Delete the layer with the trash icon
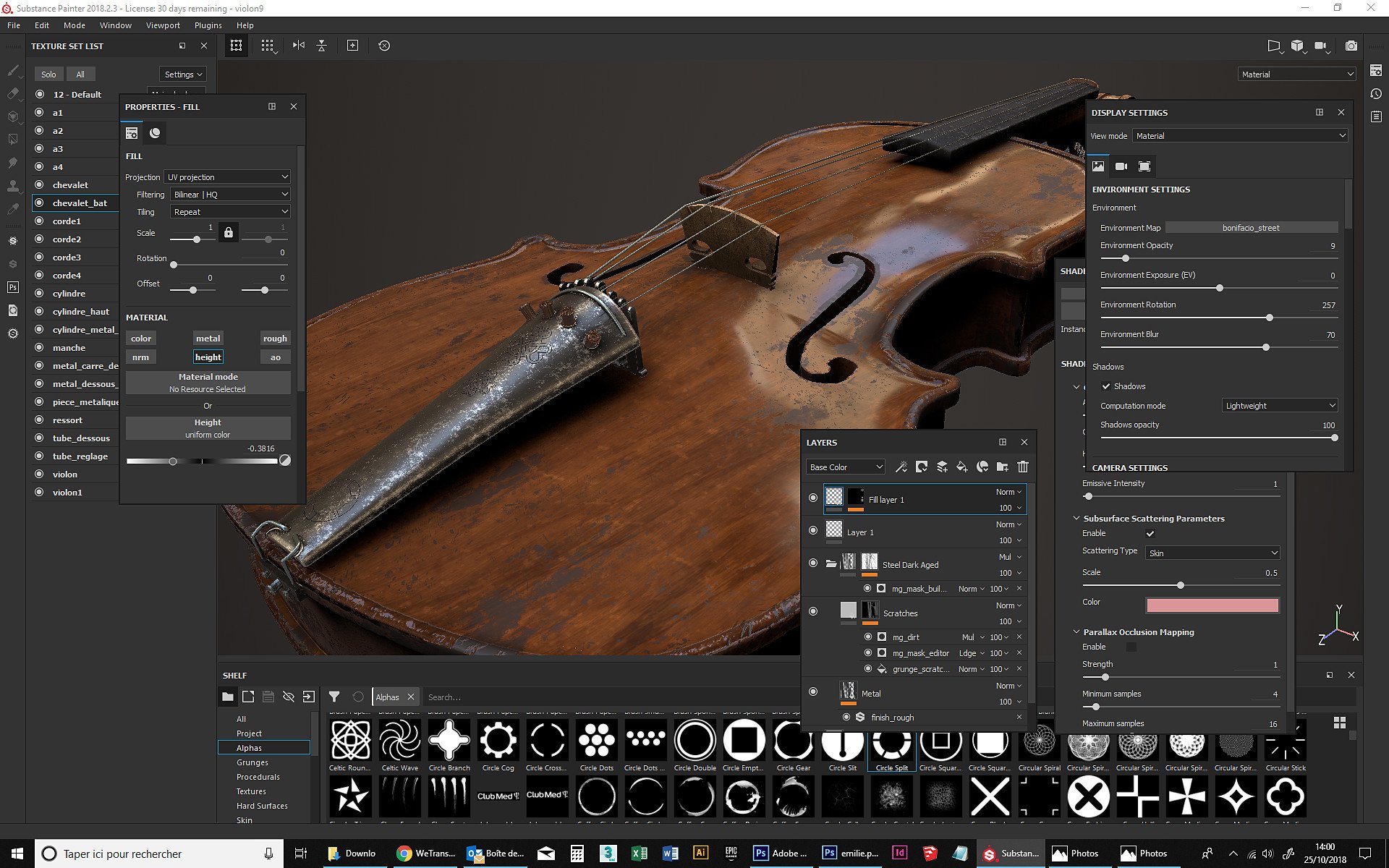The width and height of the screenshot is (1389, 868). [x=1023, y=467]
